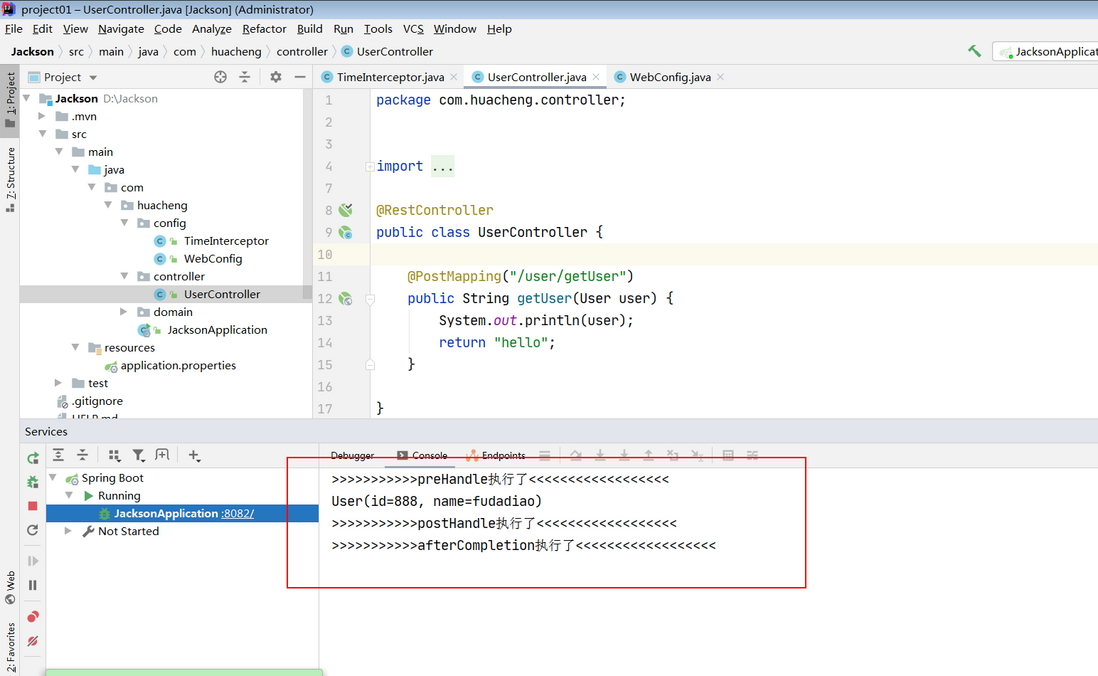This screenshot has height=676, width=1098.
Task: Expand the .mvn folder
Action: click(42, 116)
